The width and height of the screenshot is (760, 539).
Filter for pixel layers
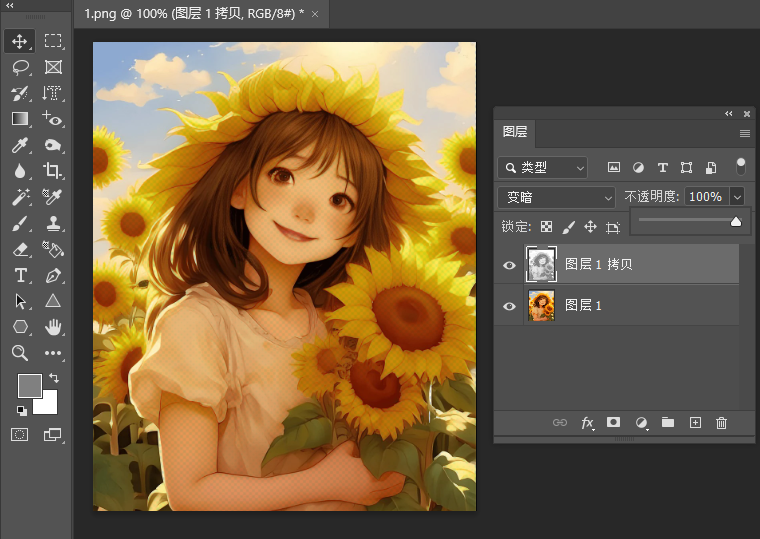pos(614,168)
